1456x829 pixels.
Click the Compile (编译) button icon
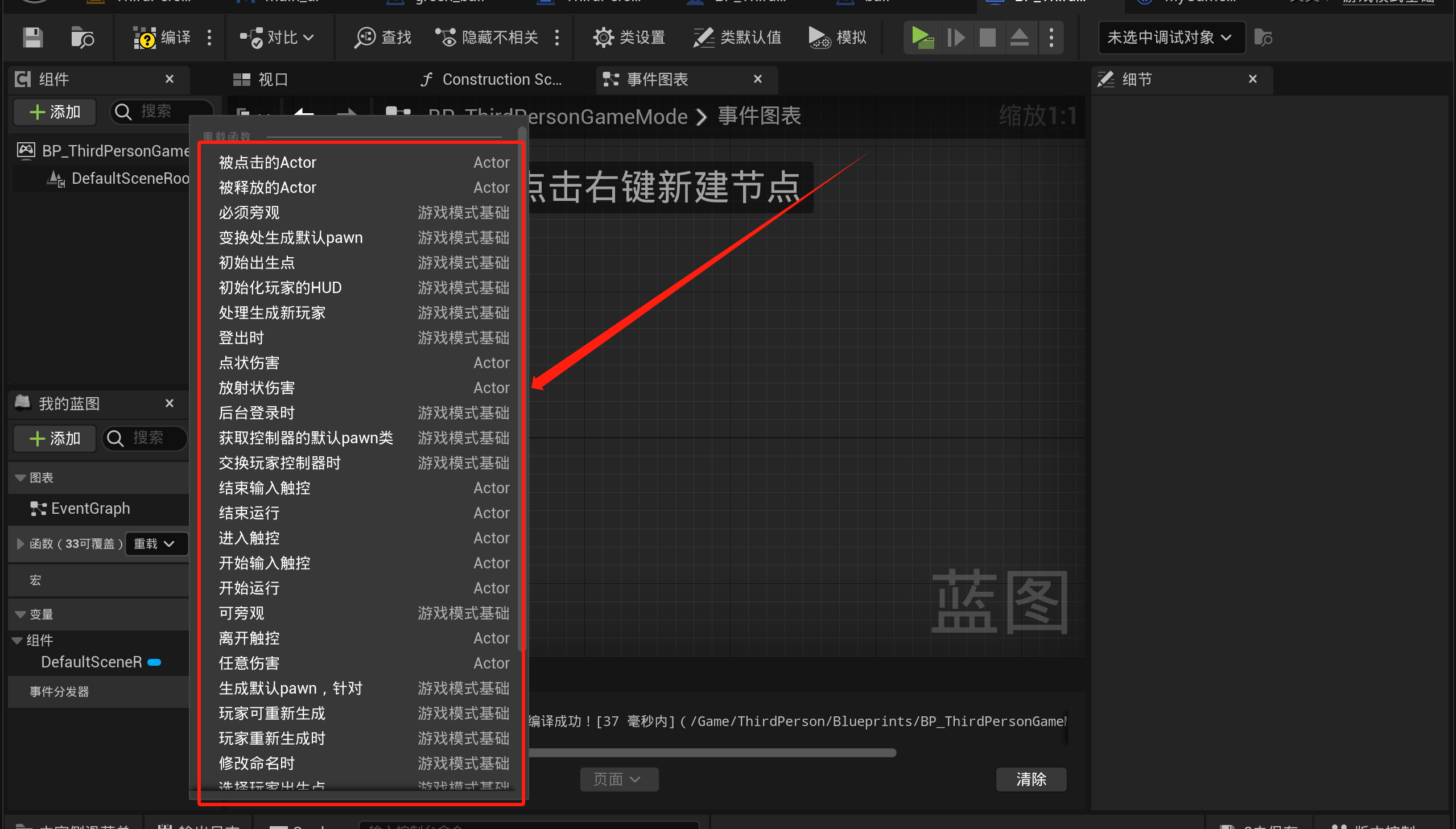[145, 38]
